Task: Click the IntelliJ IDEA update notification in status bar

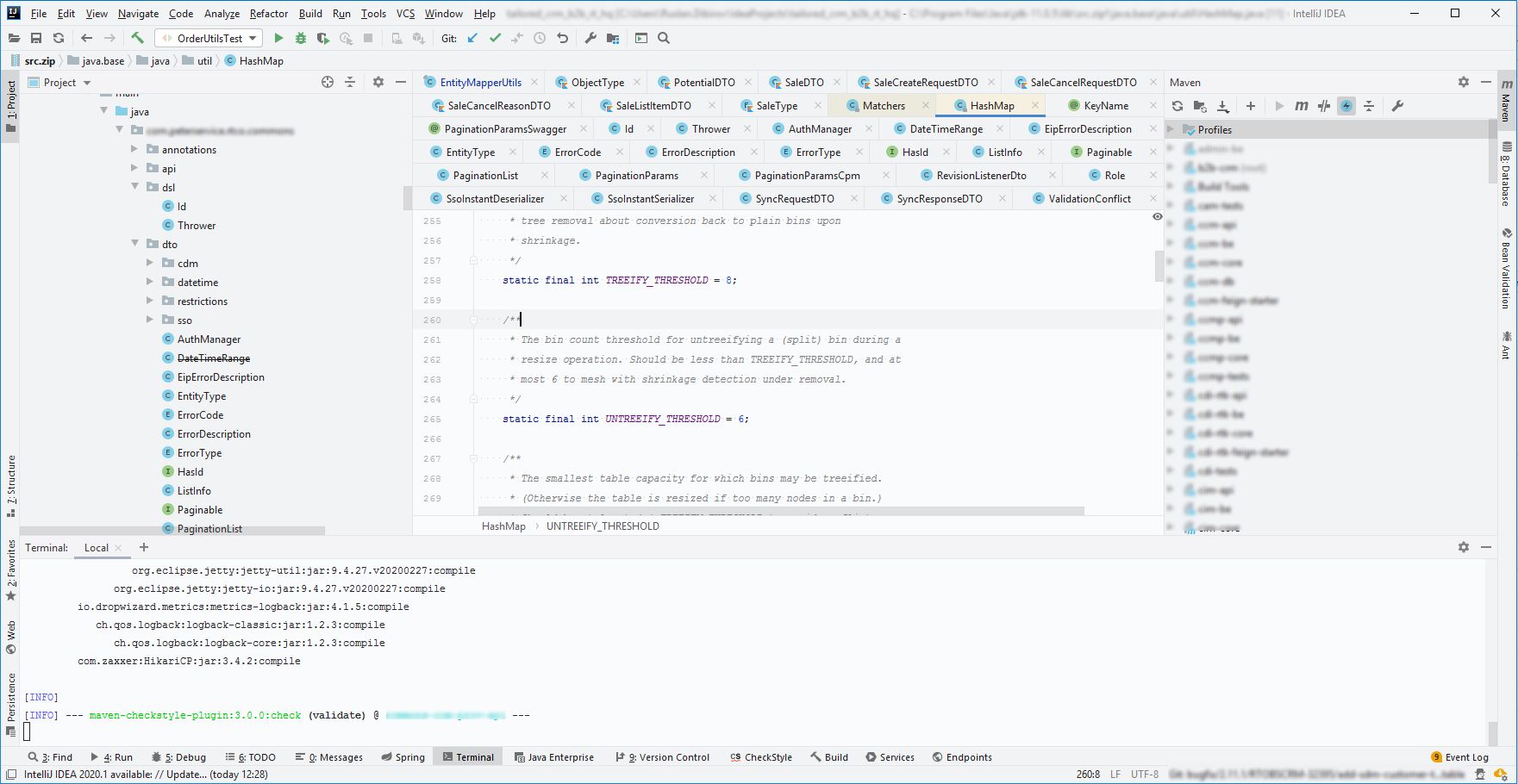Action: point(146,775)
